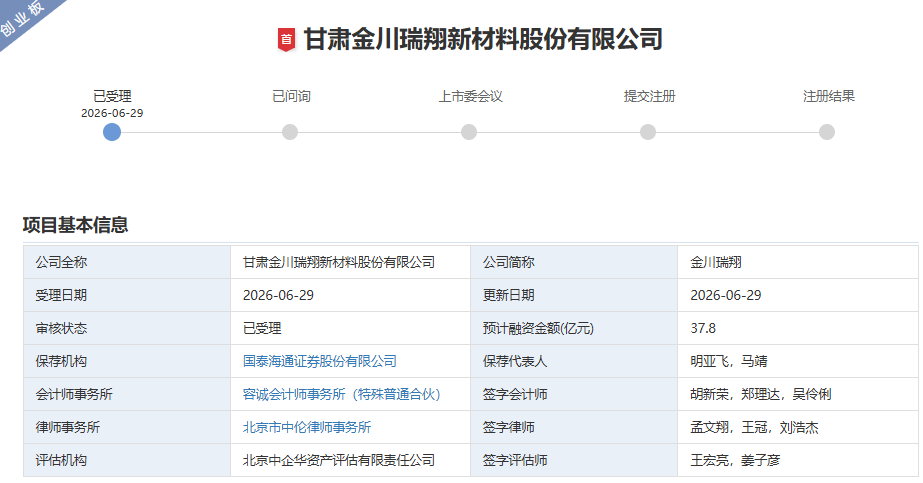Click the 37.8 financing amount cell
923x483 pixels.
click(x=798, y=328)
